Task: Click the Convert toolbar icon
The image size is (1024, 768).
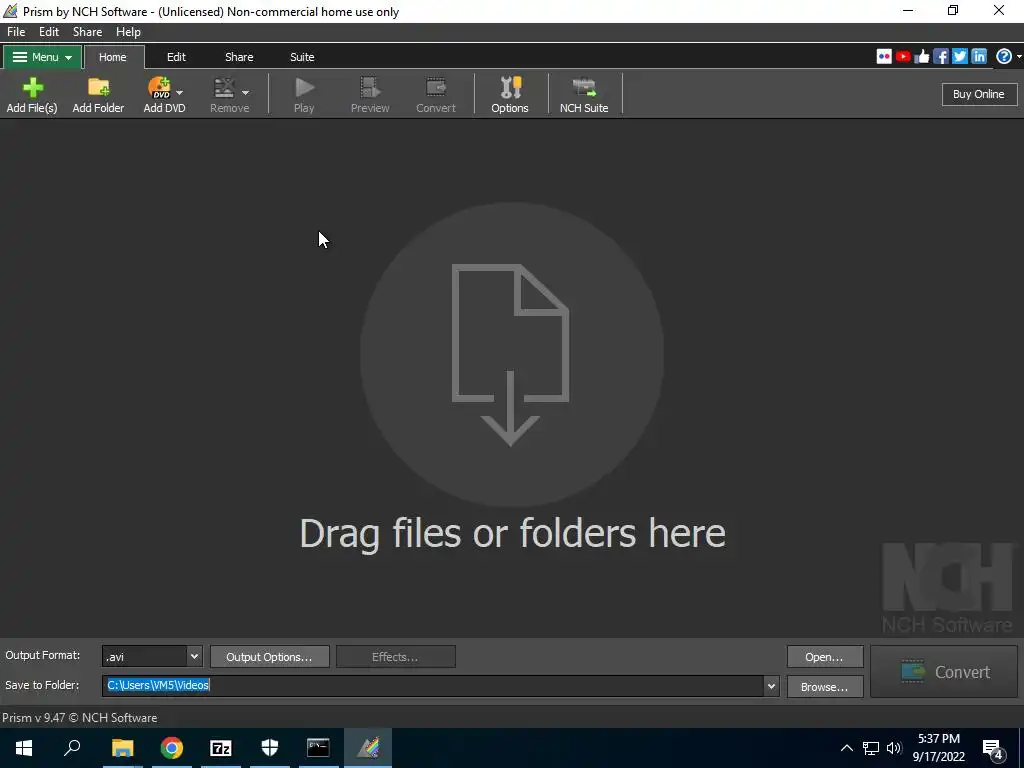Action: [x=436, y=95]
